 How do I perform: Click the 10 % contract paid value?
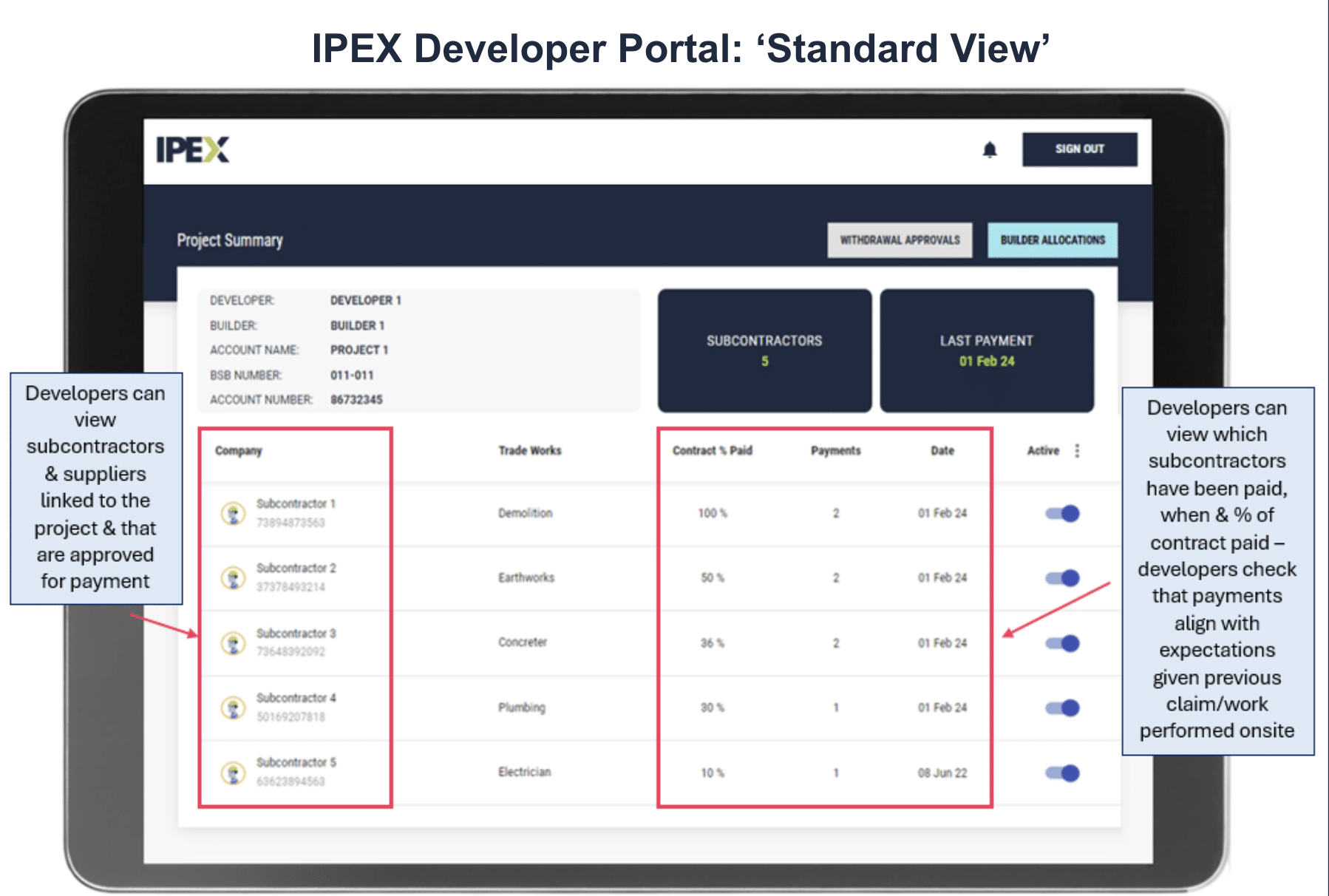[x=713, y=773]
